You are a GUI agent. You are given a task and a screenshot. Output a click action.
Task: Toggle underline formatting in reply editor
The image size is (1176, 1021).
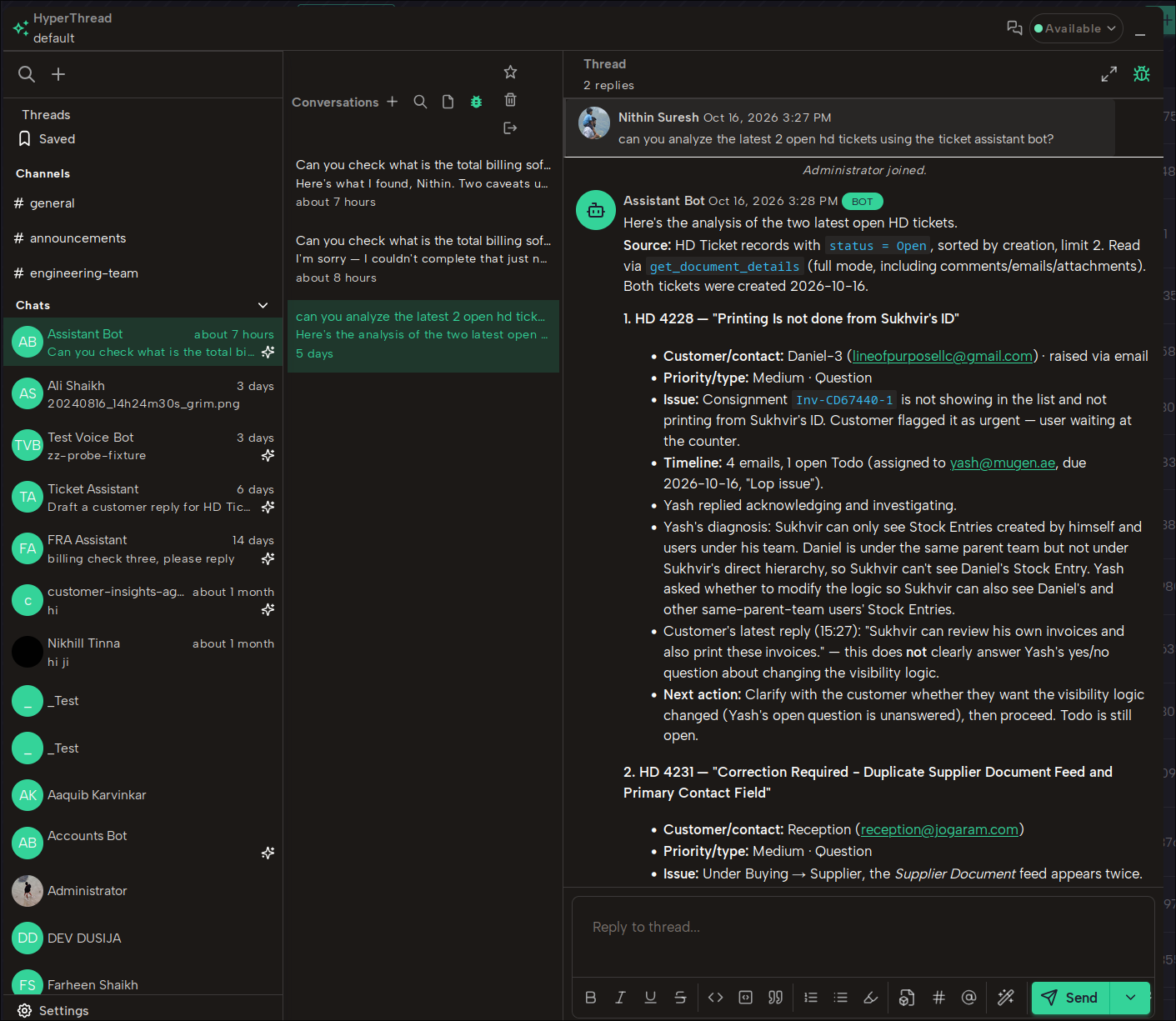tap(651, 998)
